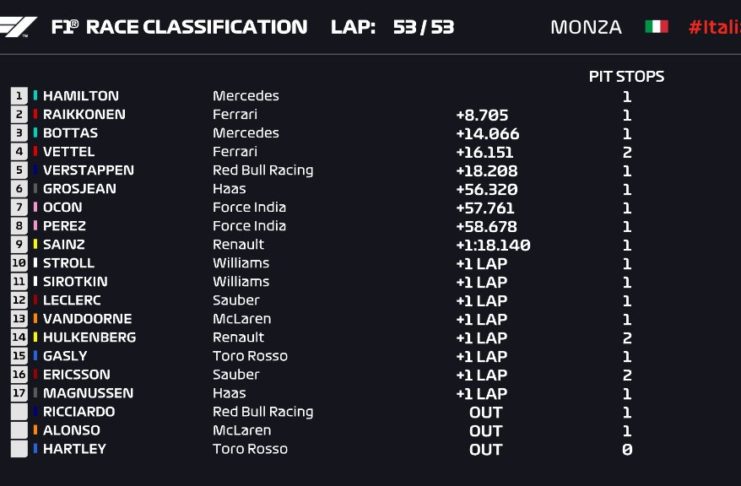Click the red Ferrari color bar beside Vettel
This screenshot has width=741, height=486.
click(x=36, y=152)
